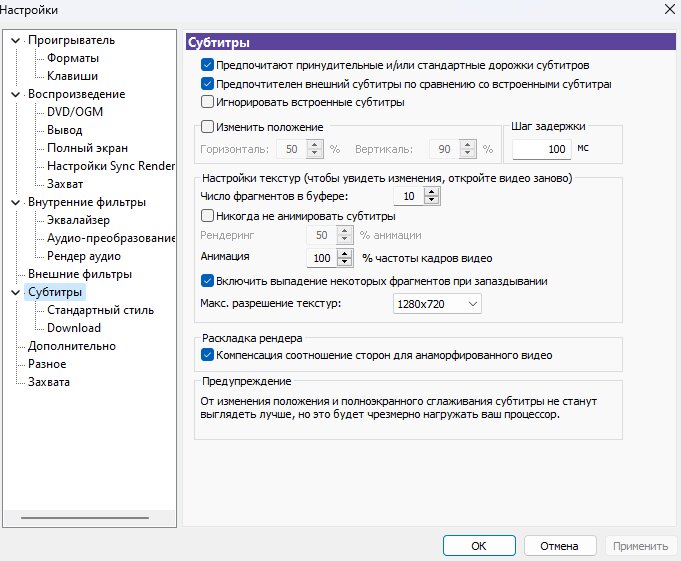The image size is (681, 561).
Task: Select Разное in settings tree
Action: pos(47,364)
